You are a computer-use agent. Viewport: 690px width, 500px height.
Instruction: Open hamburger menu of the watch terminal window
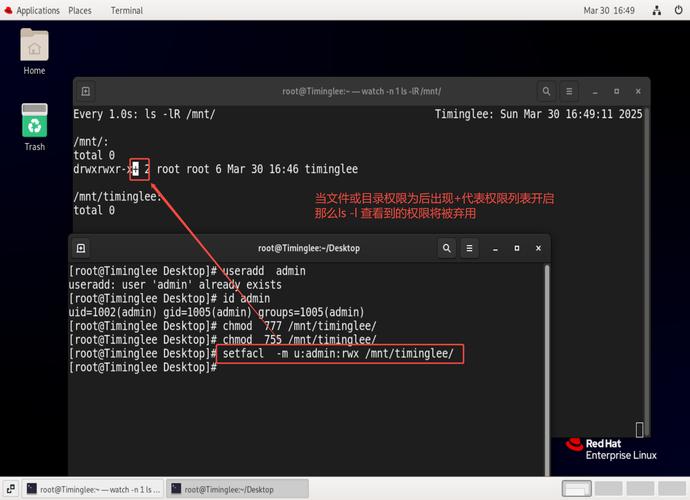[569, 91]
